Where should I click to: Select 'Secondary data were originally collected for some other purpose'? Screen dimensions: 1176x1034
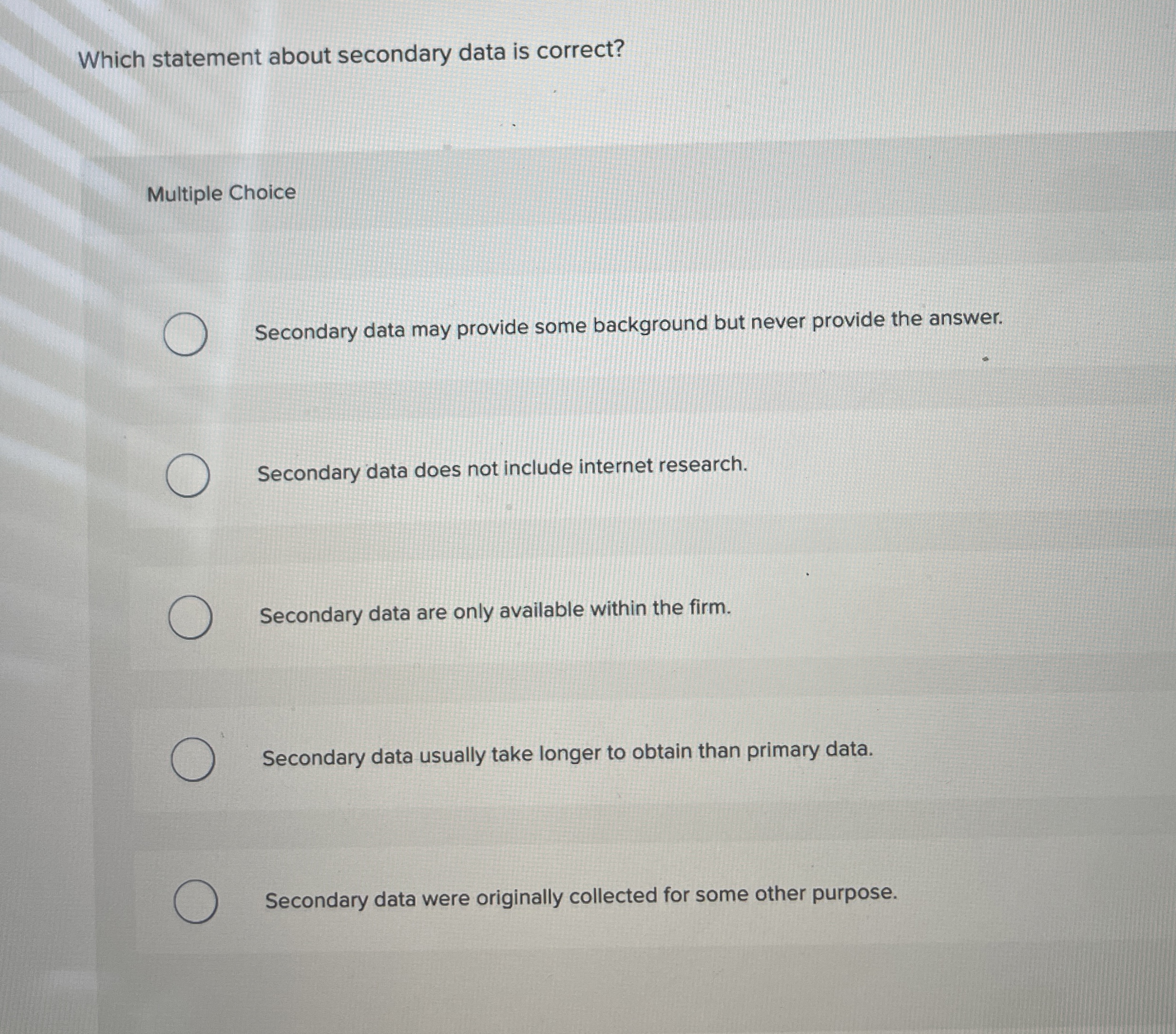(196, 898)
